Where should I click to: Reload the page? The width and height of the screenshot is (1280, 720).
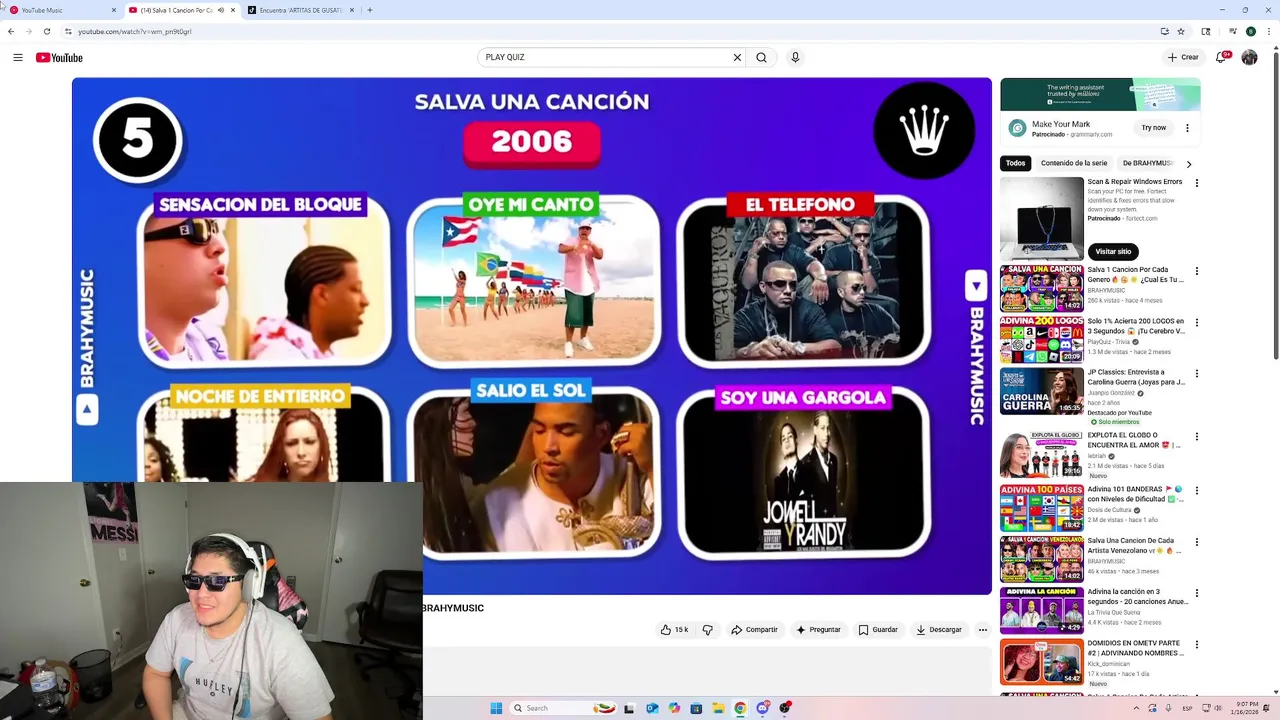coord(47,31)
